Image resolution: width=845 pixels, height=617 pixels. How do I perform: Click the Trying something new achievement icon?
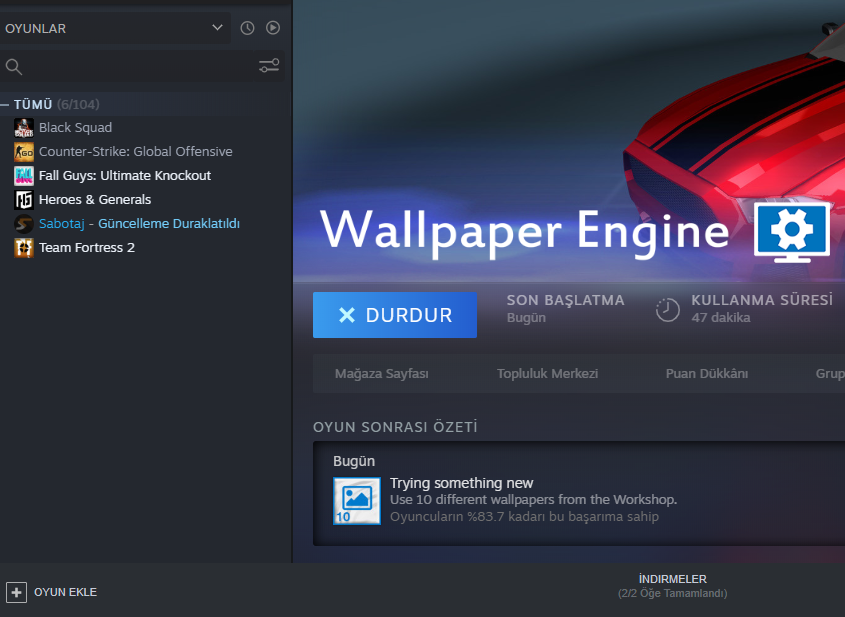[357, 501]
